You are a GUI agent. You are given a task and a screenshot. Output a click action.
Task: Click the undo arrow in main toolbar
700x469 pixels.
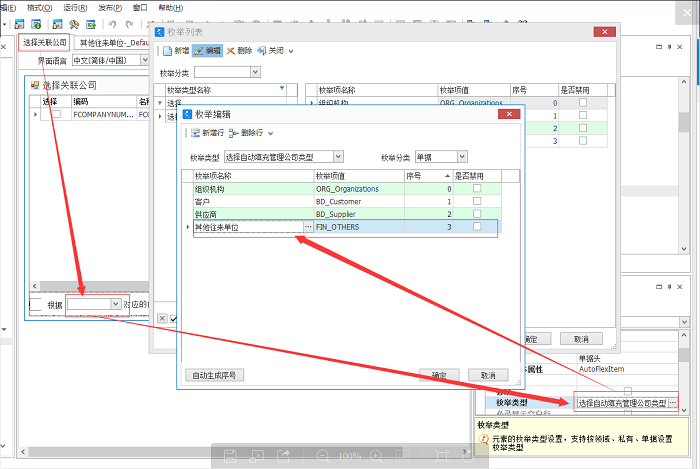click(x=113, y=23)
